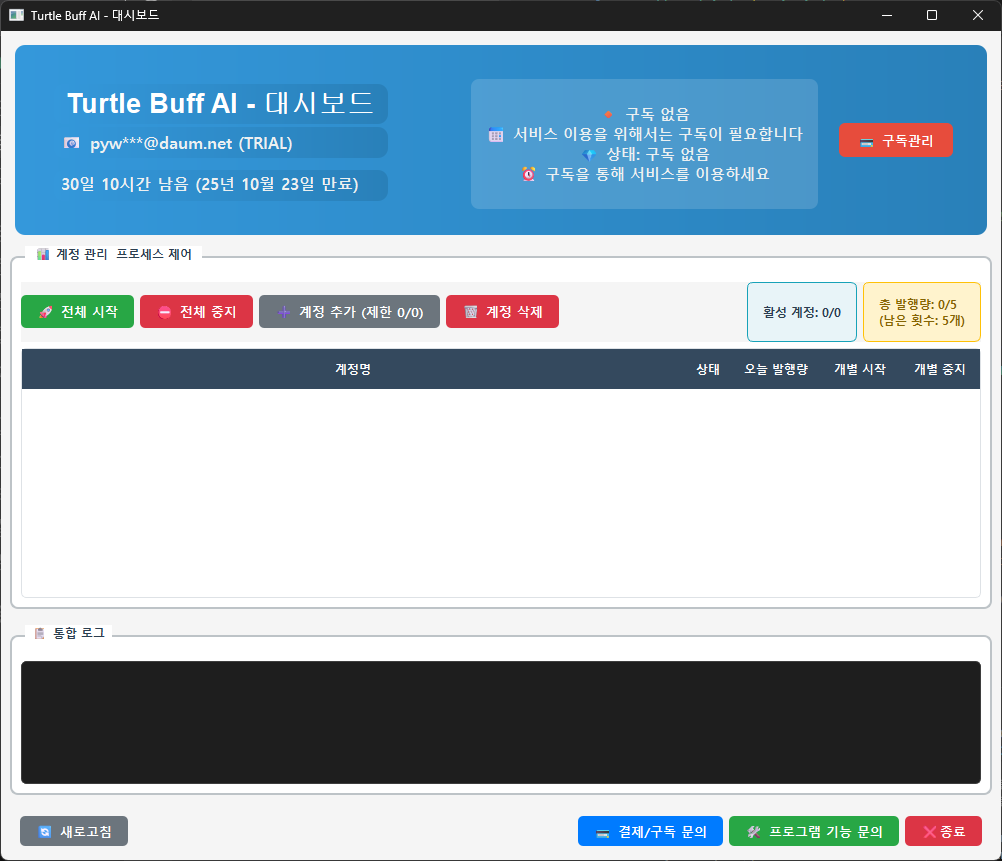Stop all with 전체 중지 button

tap(196, 311)
